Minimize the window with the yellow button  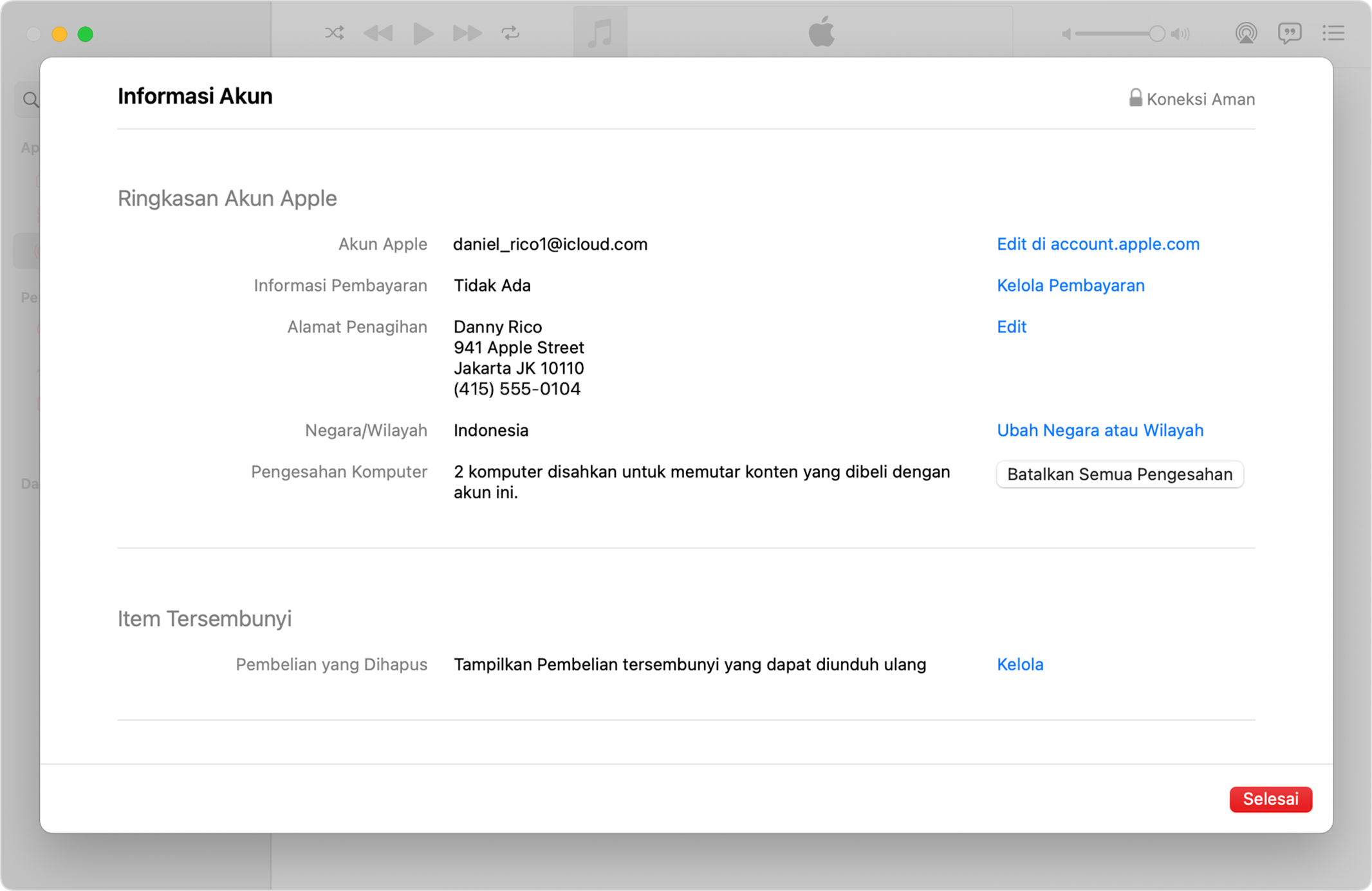coord(59,34)
